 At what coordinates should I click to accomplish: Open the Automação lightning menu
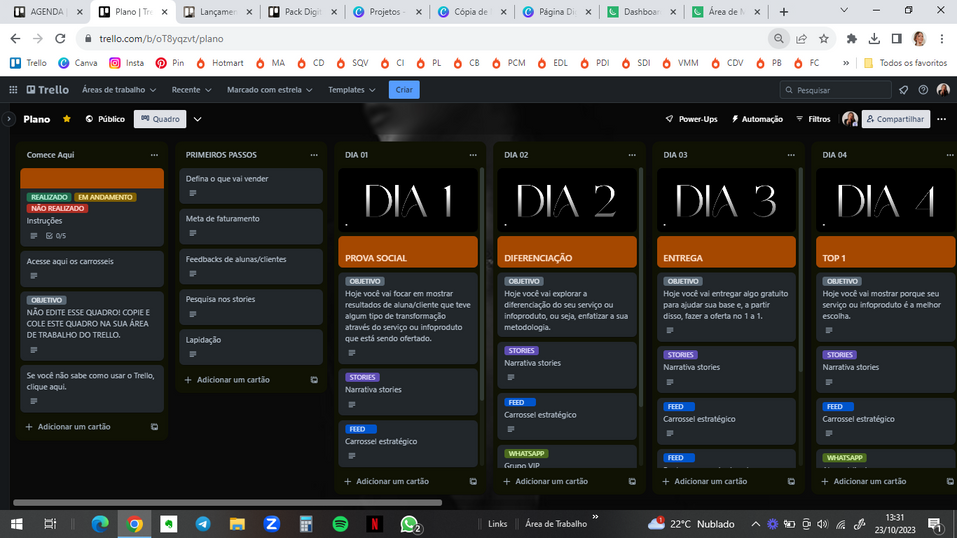pos(757,119)
